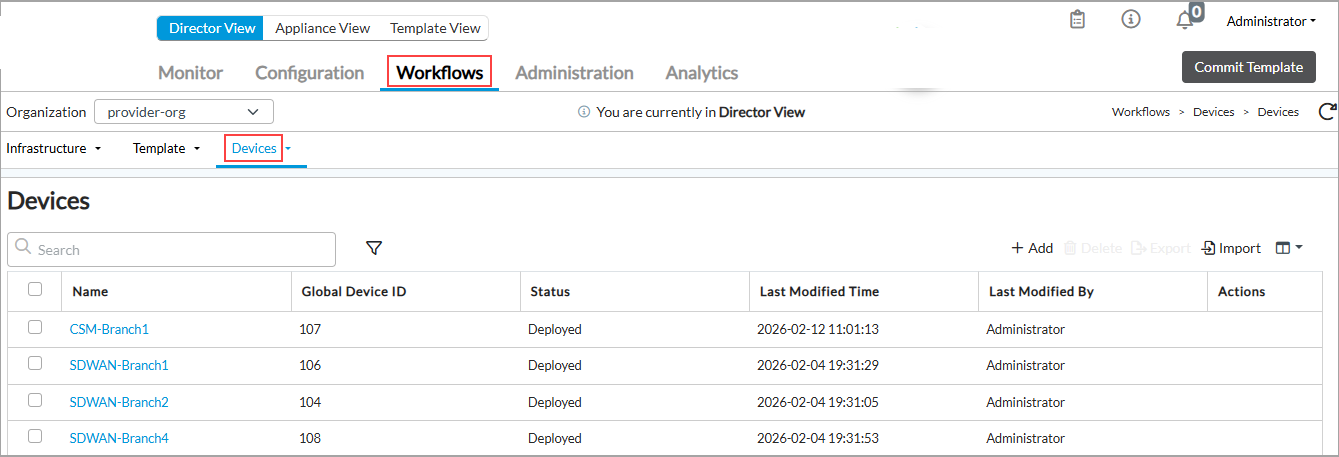Click the filter funnel icon
The image size is (1339, 457).
pos(374,248)
